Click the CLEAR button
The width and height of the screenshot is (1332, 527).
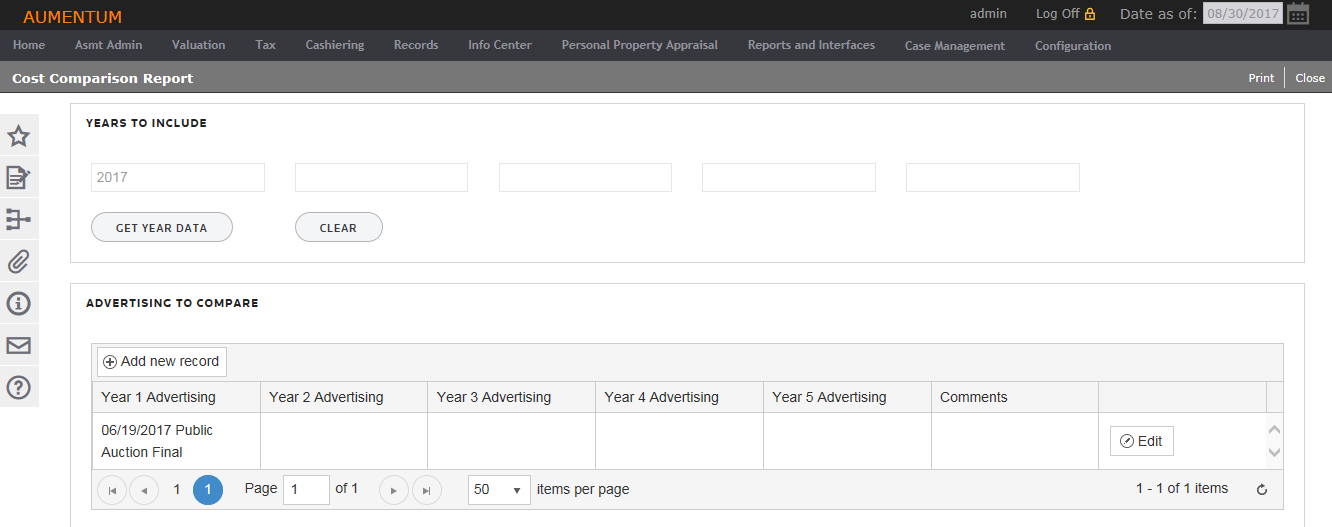click(339, 227)
